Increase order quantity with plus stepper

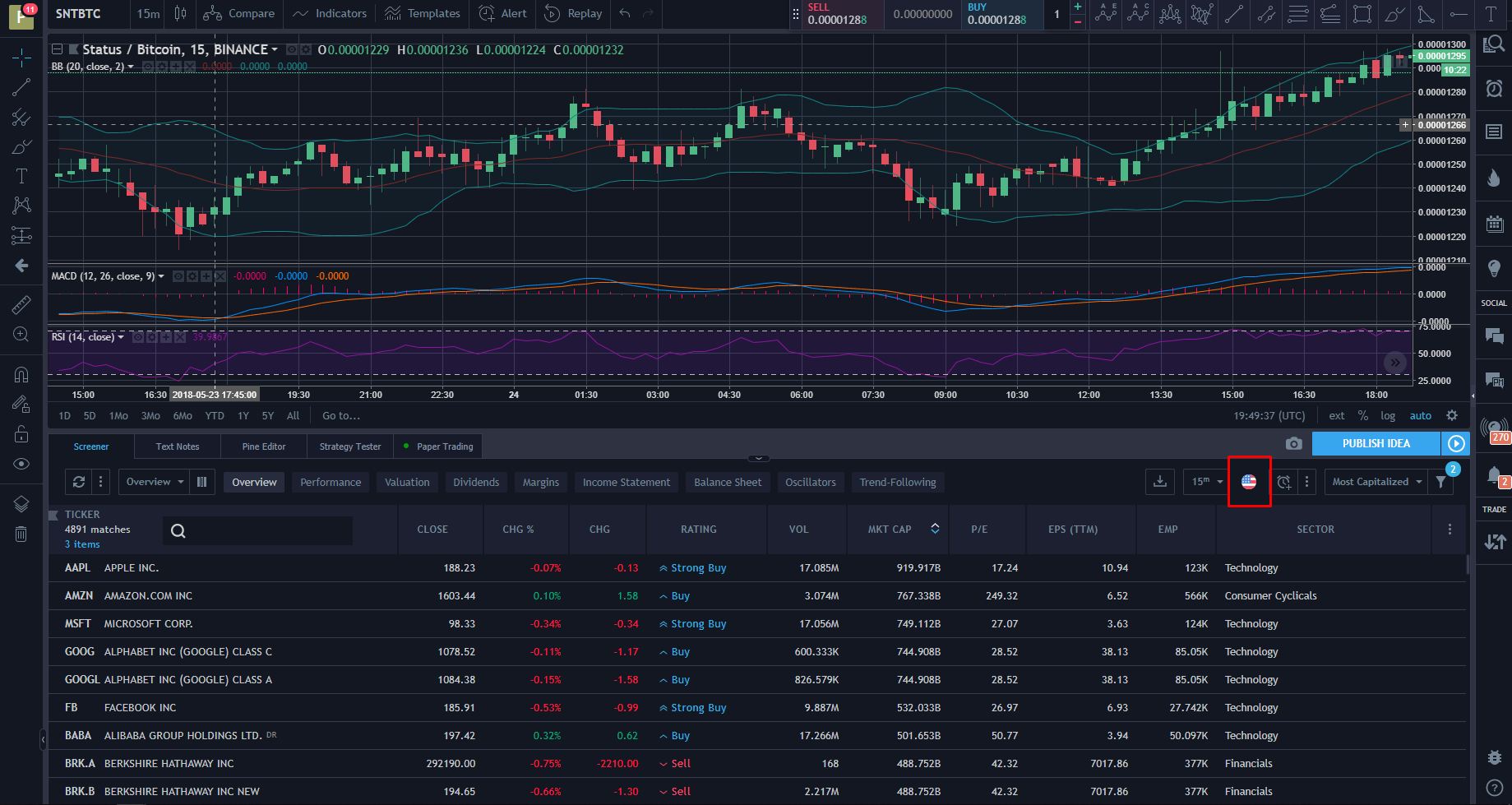[1077, 7]
